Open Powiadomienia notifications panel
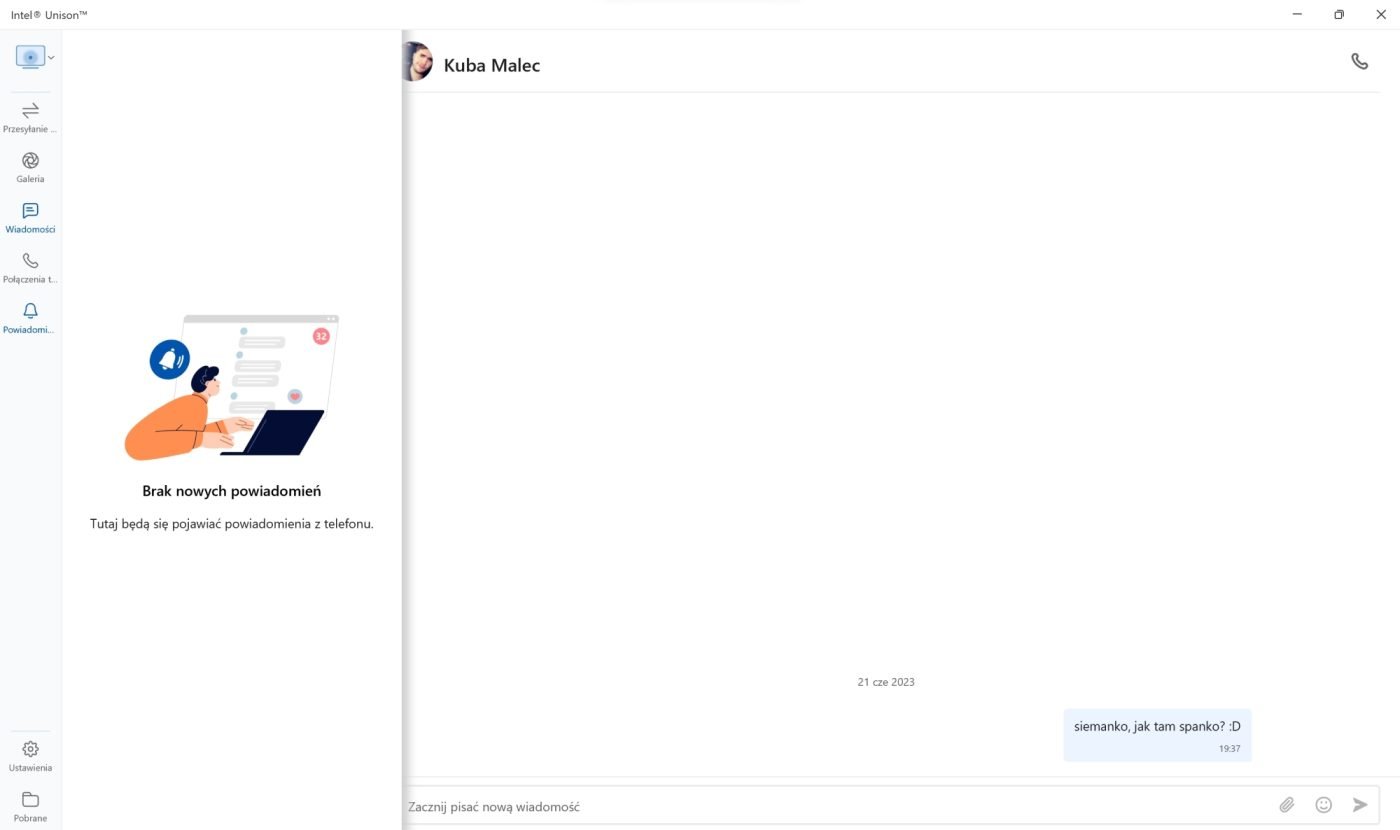 tap(30, 317)
